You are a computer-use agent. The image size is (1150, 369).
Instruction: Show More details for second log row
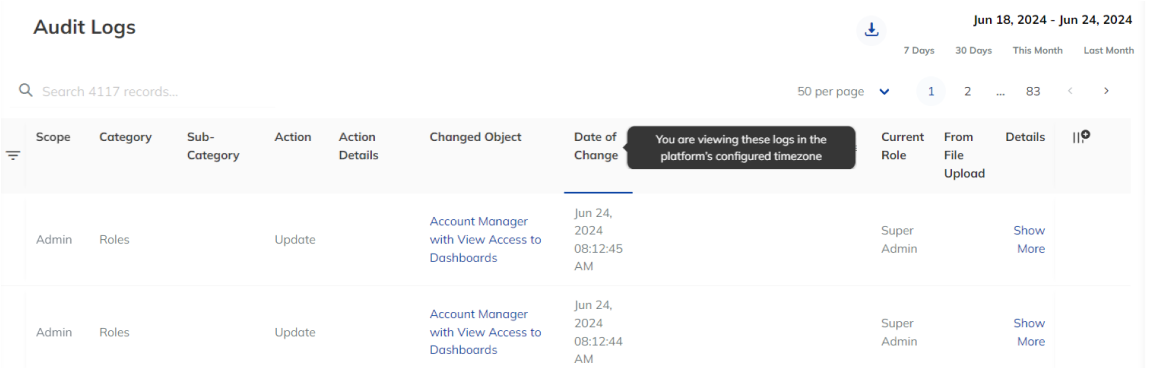[1030, 332]
